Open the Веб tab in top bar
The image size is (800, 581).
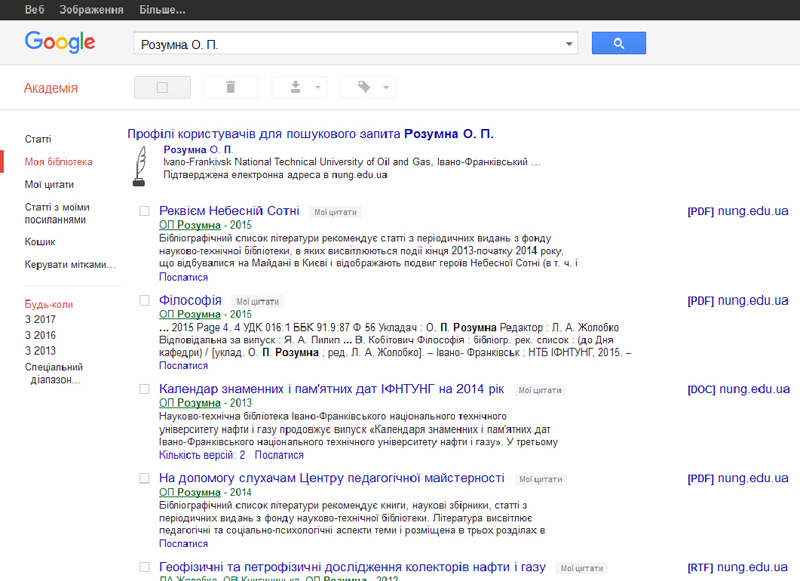[x=34, y=10]
